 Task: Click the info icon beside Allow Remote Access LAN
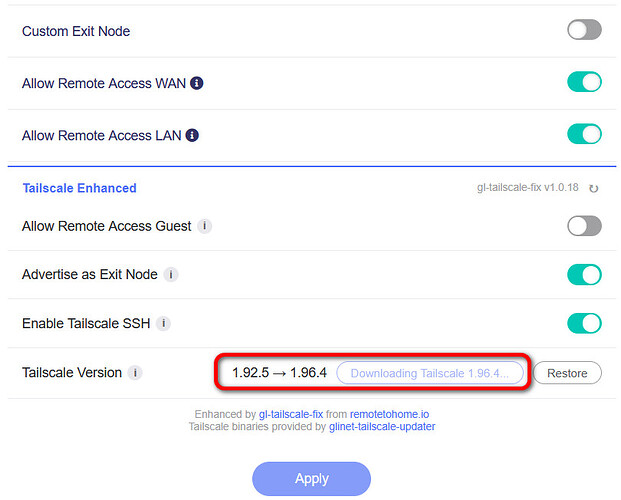pyautogui.click(x=192, y=134)
